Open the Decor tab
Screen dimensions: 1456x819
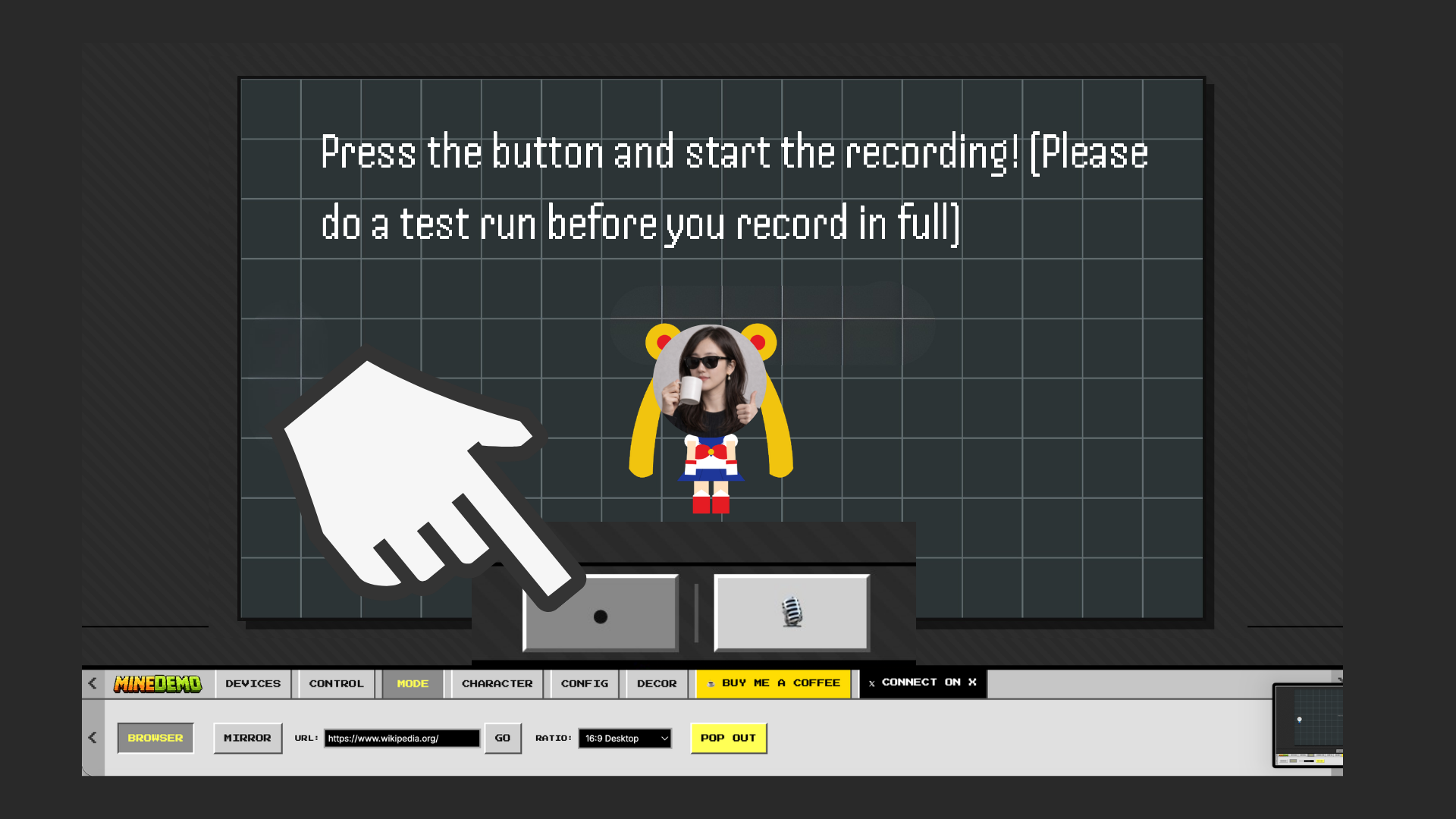tap(656, 683)
